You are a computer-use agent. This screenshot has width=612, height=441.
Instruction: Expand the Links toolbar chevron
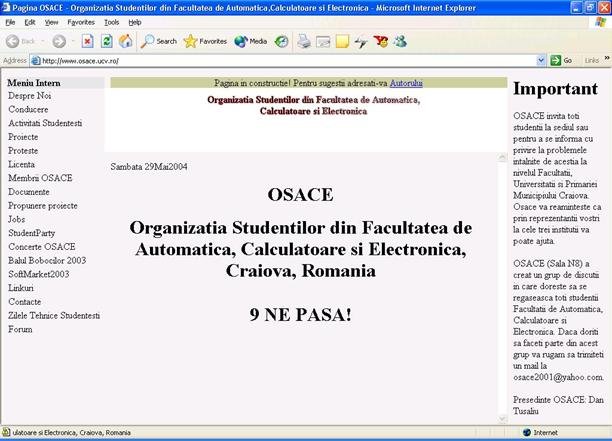pos(604,60)
